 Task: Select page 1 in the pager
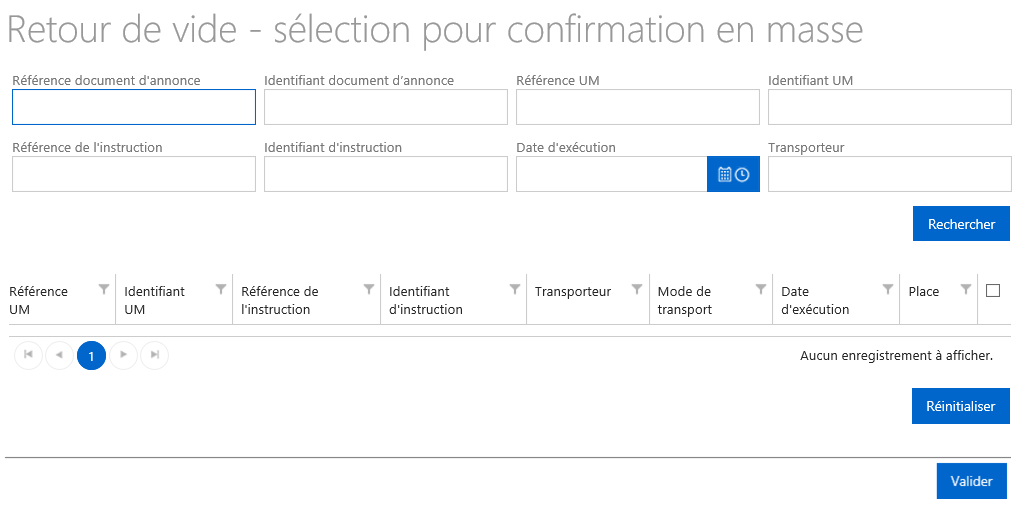pos(91,355)
